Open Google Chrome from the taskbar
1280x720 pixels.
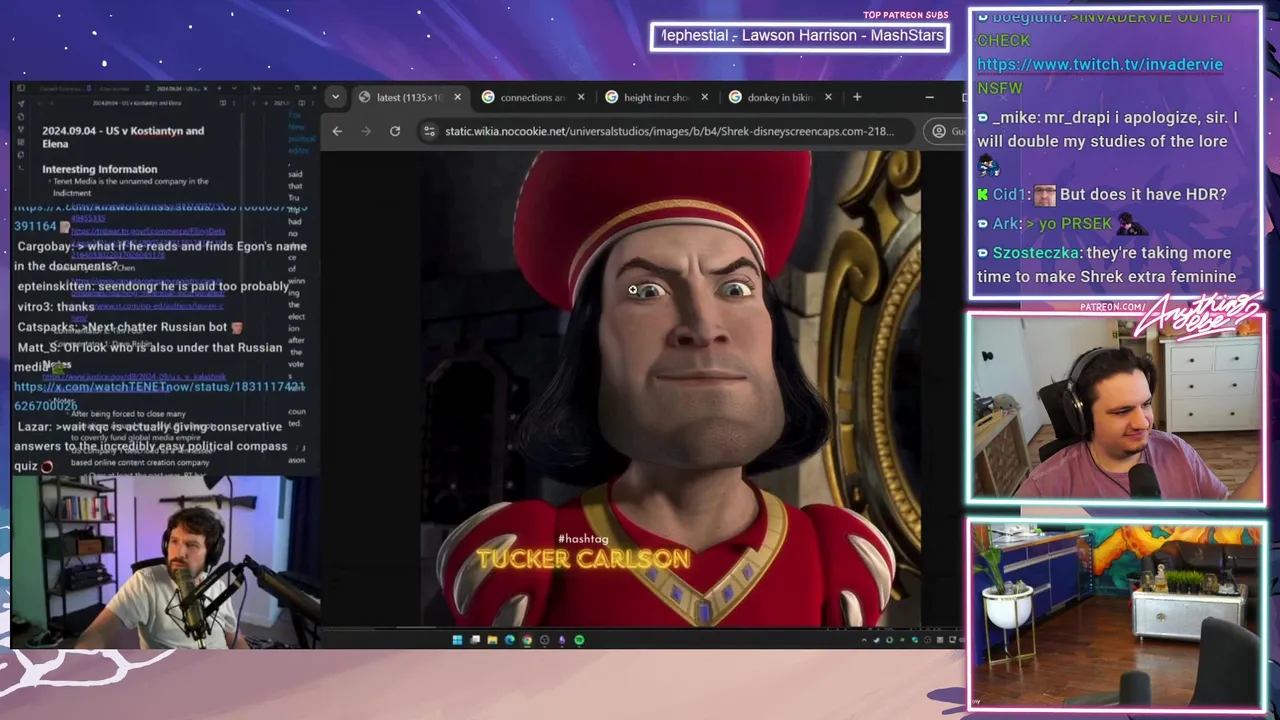tap(527, 640)
